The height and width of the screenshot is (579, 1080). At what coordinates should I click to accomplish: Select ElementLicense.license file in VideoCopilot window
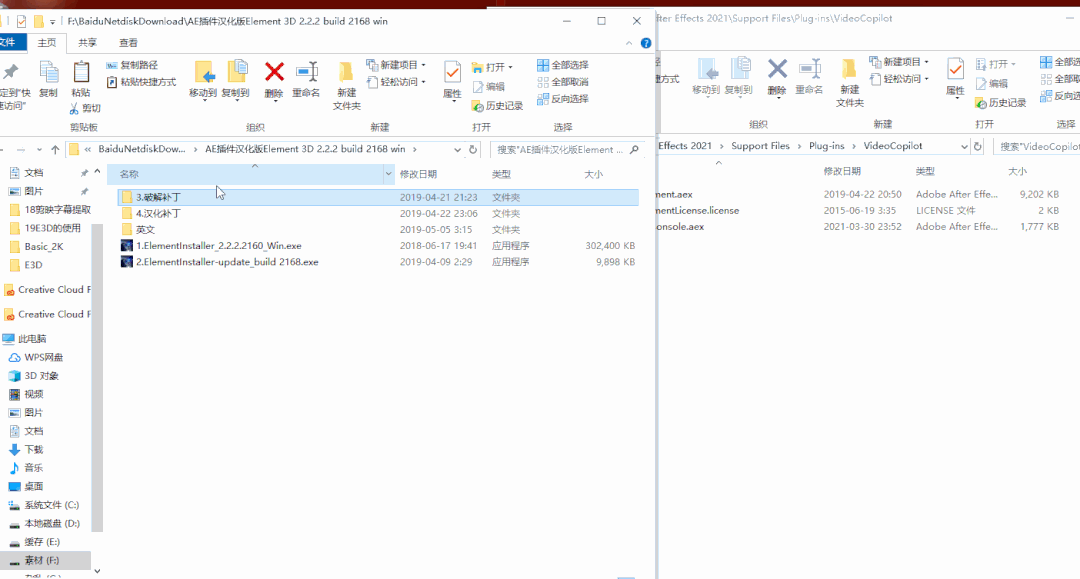[x=861, y=211]
